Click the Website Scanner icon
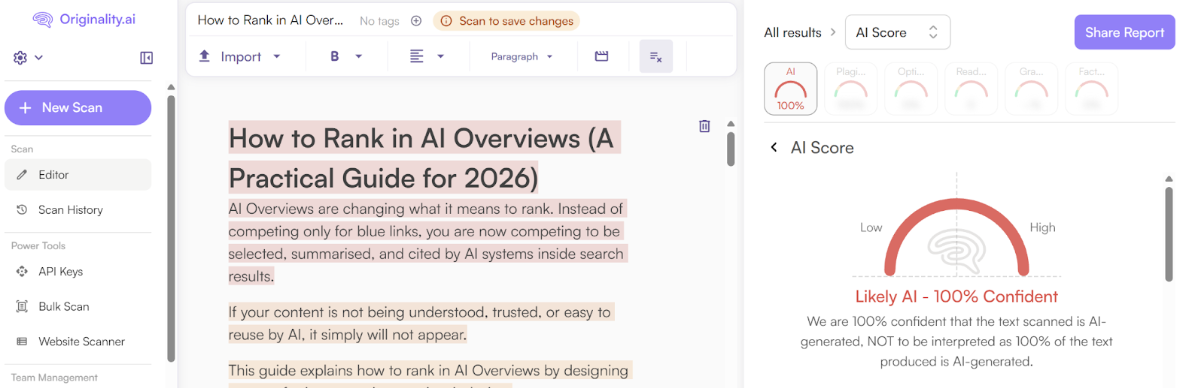 click(x=22, y=342)
